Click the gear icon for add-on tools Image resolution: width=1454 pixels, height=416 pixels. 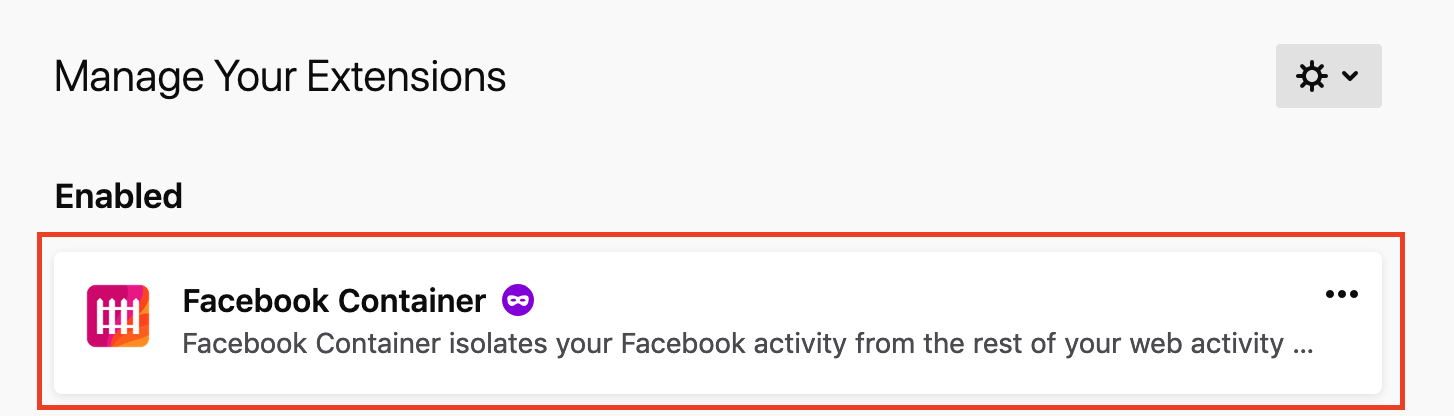pyautogui.click(x=1311, y=76)
